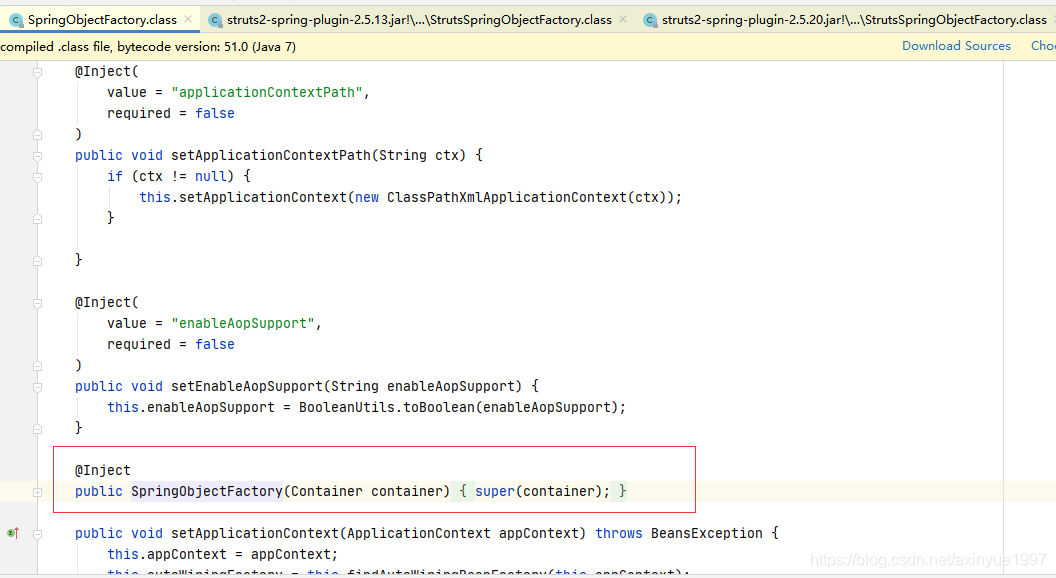Screen dimensions: 1056x578
Task: Click the Download Sources link
Action: click(x=955, y=45)
